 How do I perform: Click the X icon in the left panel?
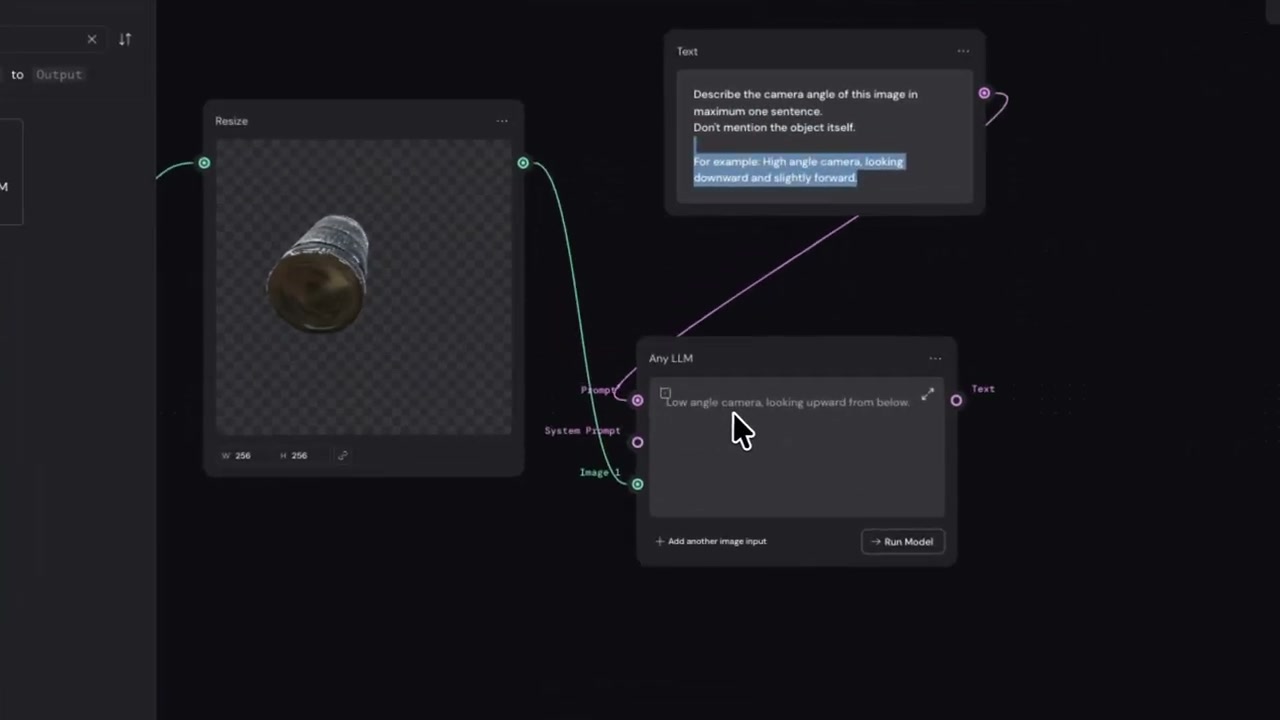pos(92,39)
